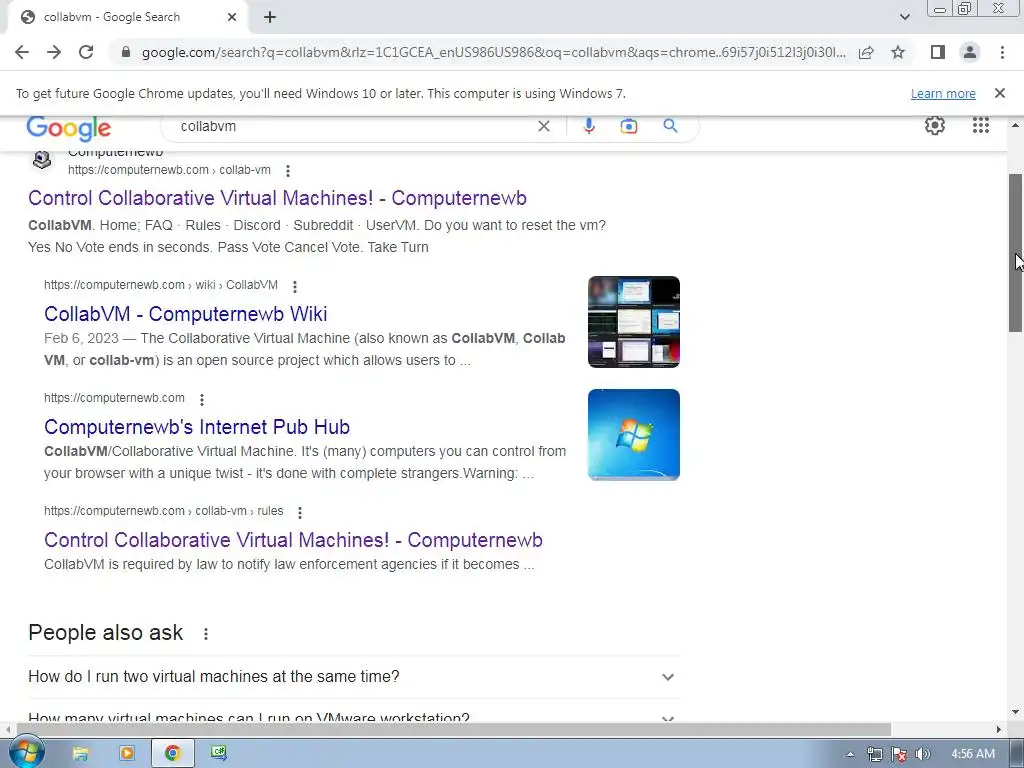Viewport: 1024px width, 768px height.
Task: Click the scrollbar up arrow
Action: (1016, 125)
